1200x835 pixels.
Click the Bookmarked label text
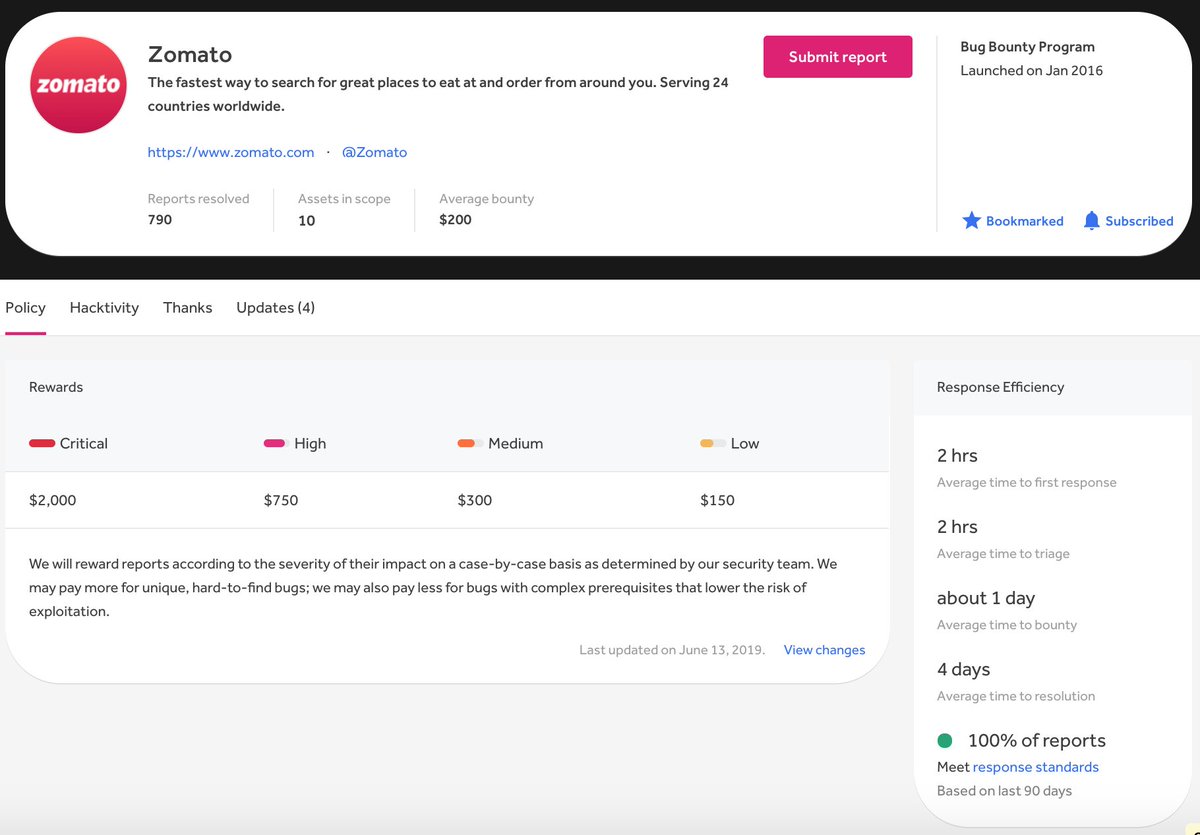click(1024, 221)
